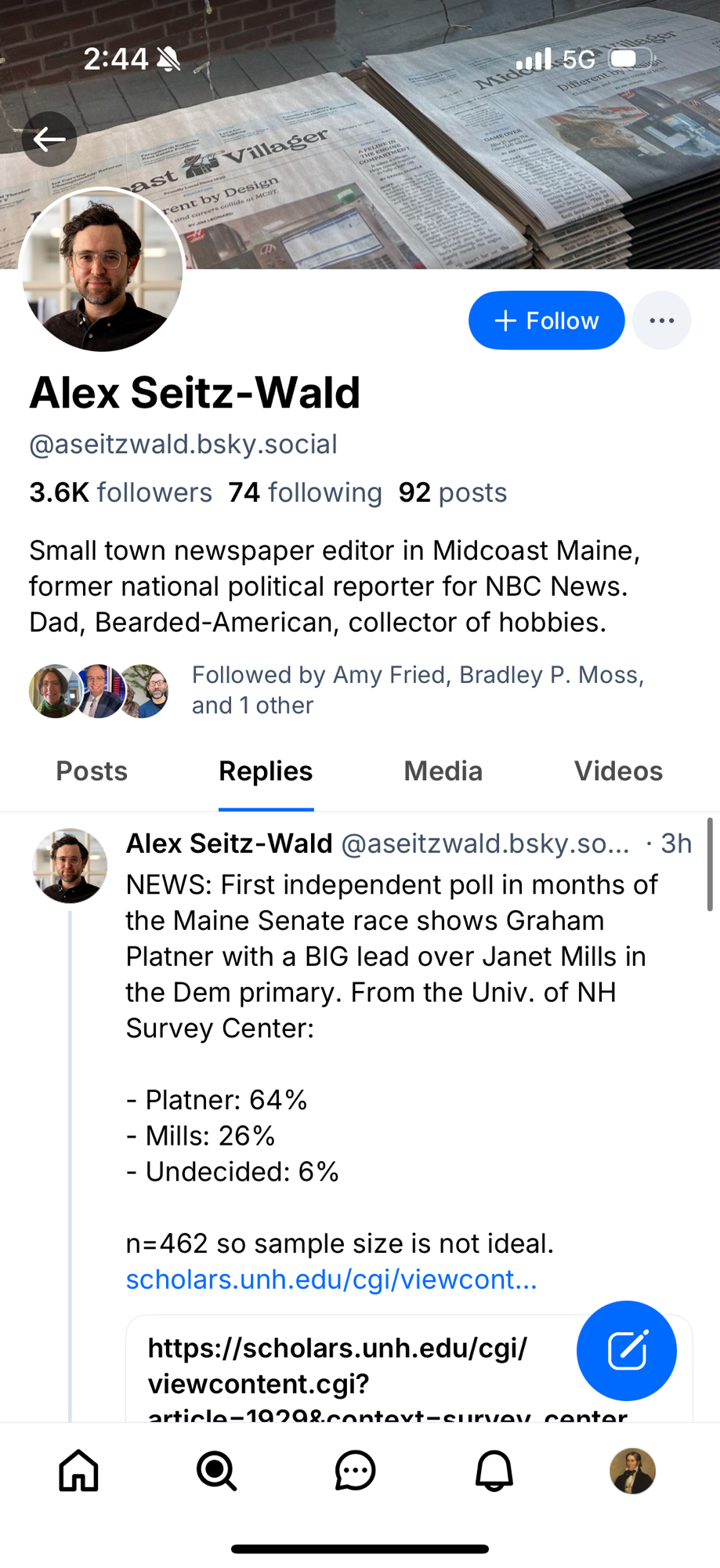Viewport: 720px width, 1568px height.
Task: Follow Alex Seitz-Wald
Action: [x=546, y=321]
